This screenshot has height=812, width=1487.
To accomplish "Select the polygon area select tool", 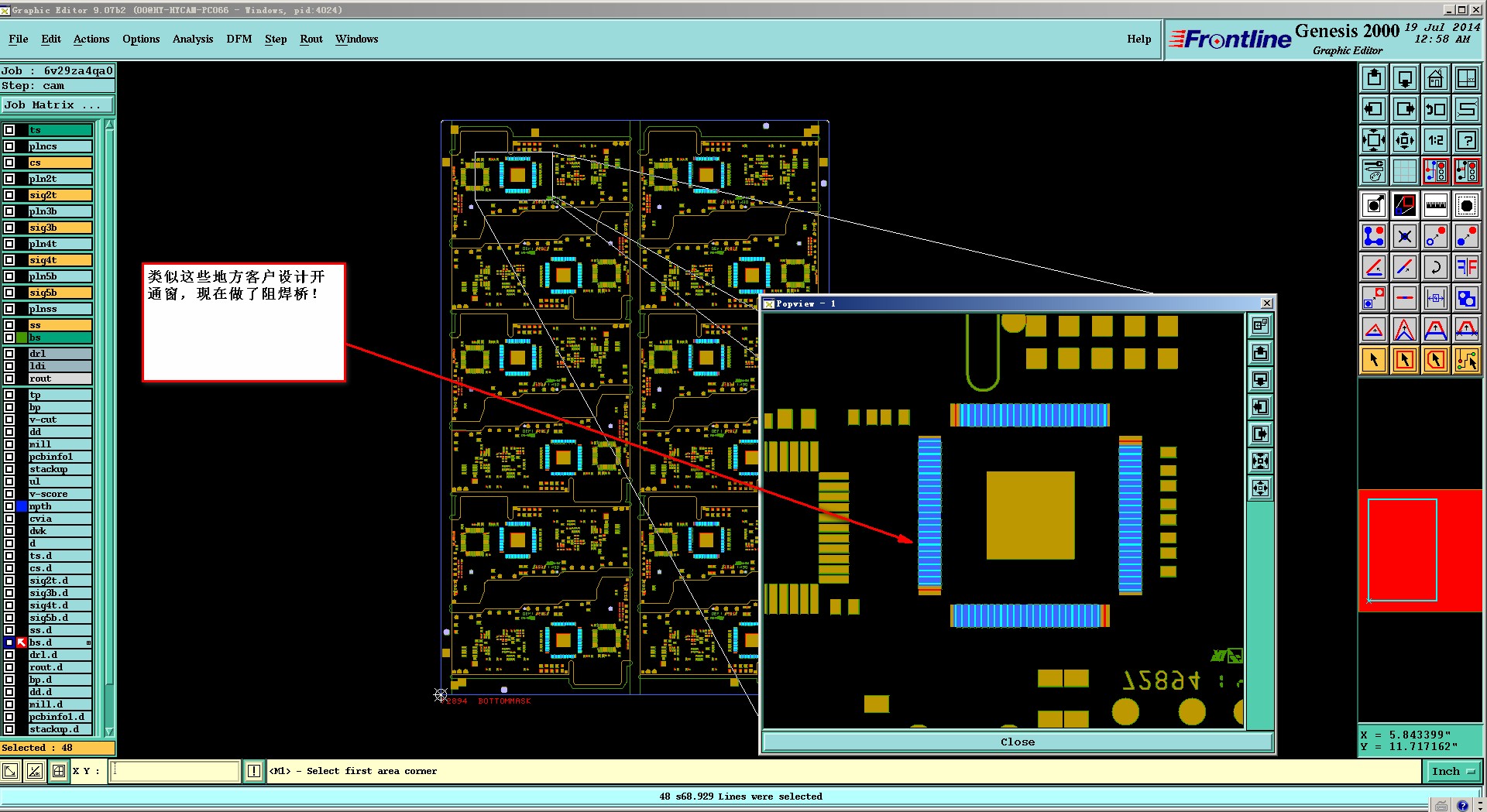I will coord(1436,360).
